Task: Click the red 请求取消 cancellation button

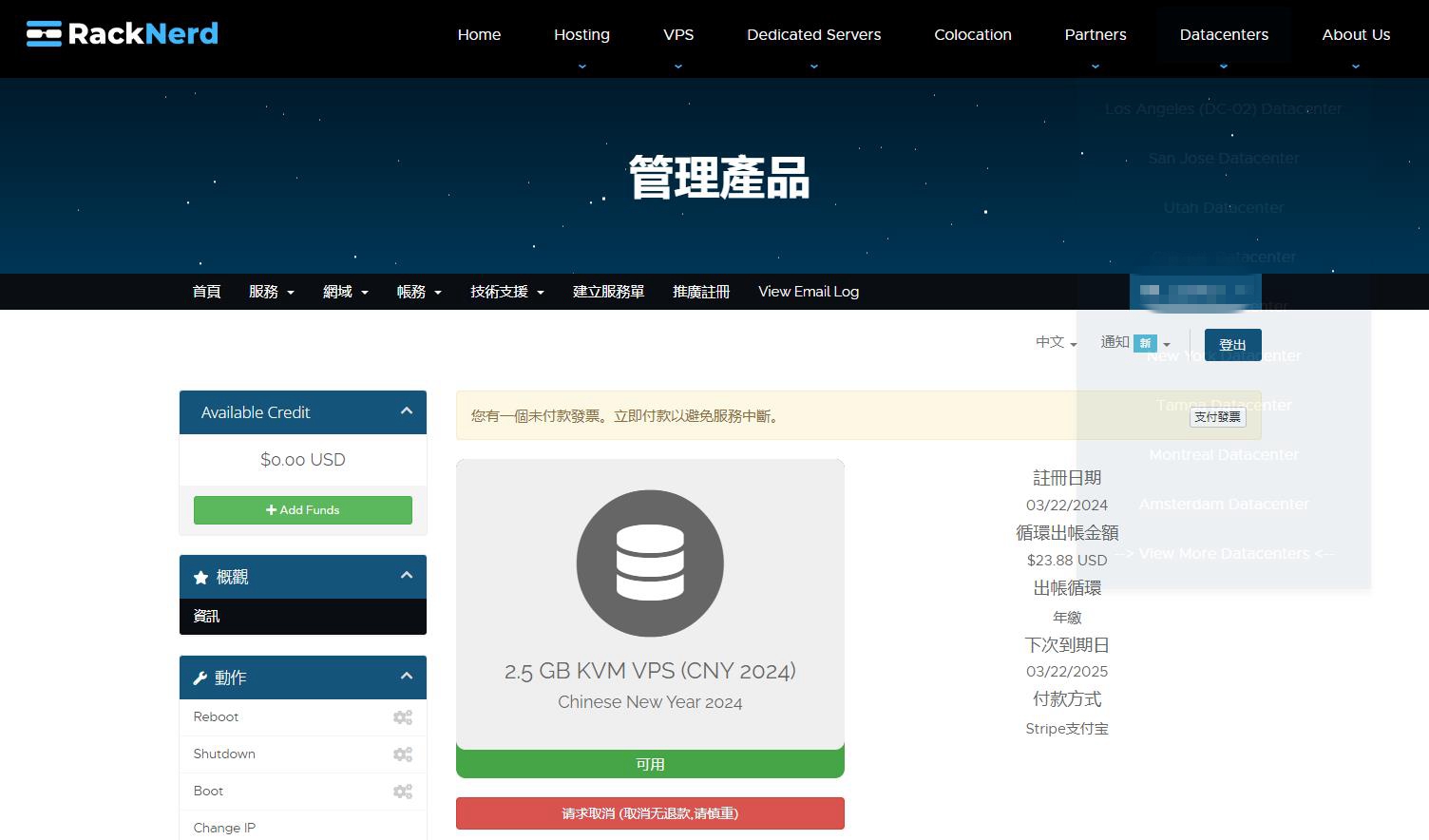Action: (x=650, y=813)
